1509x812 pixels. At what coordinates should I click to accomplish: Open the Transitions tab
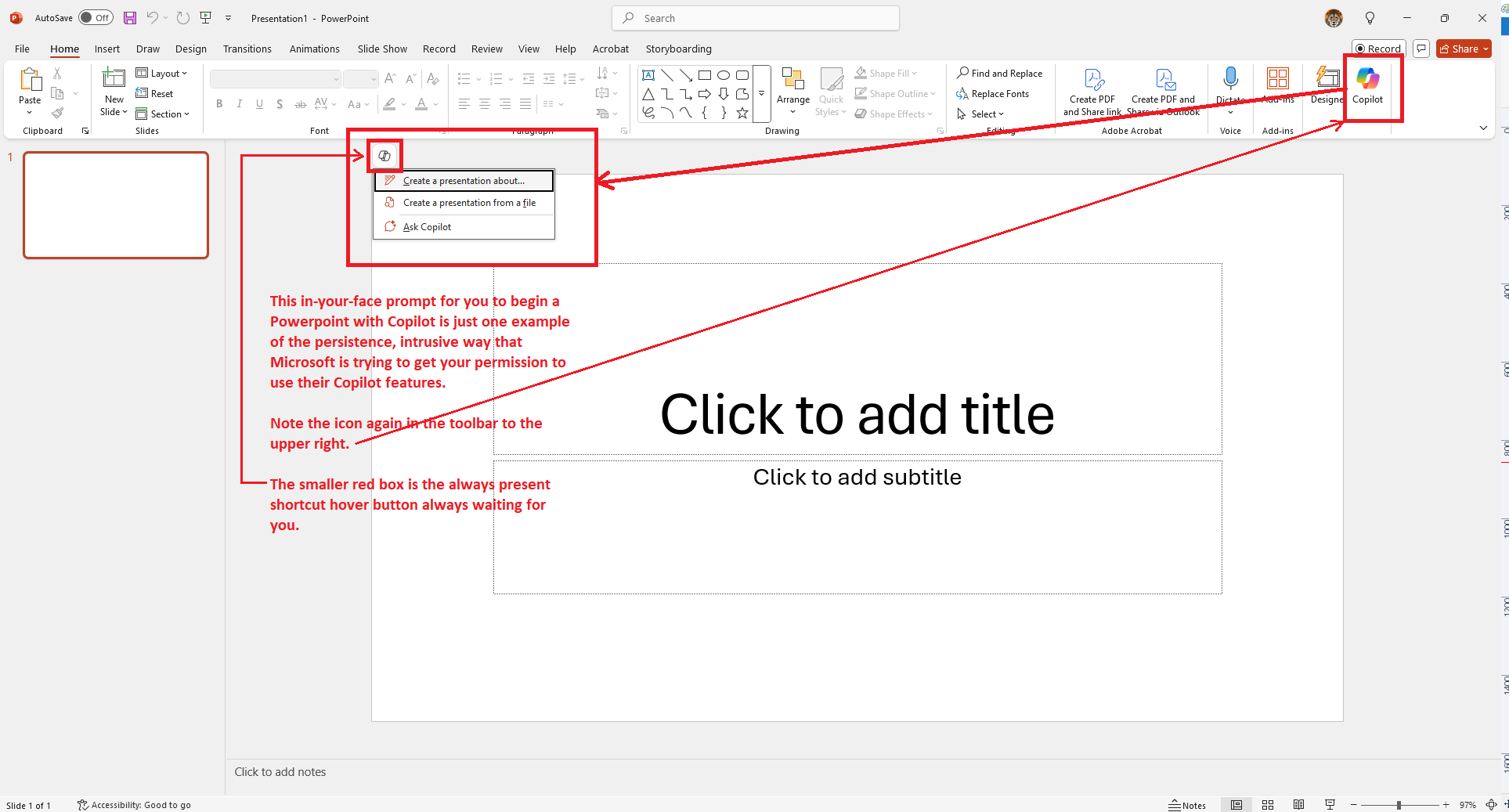[247, 49]
